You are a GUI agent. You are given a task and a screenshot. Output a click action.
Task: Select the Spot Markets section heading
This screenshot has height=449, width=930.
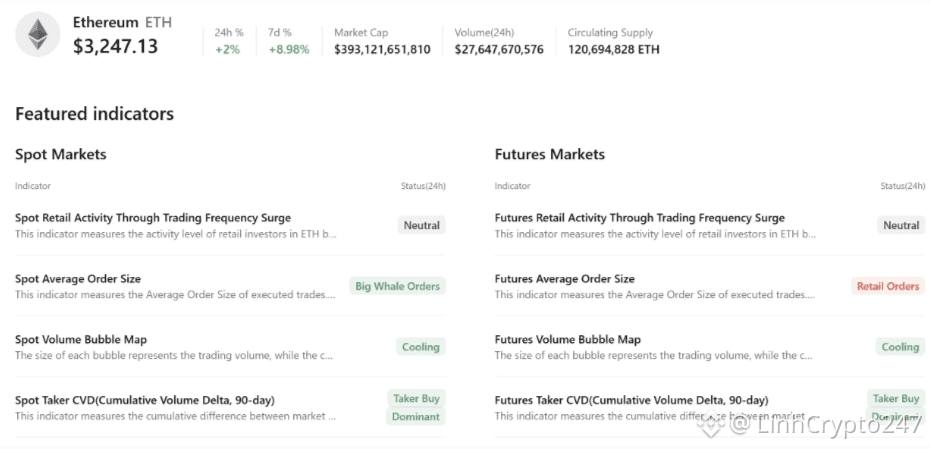61,154
